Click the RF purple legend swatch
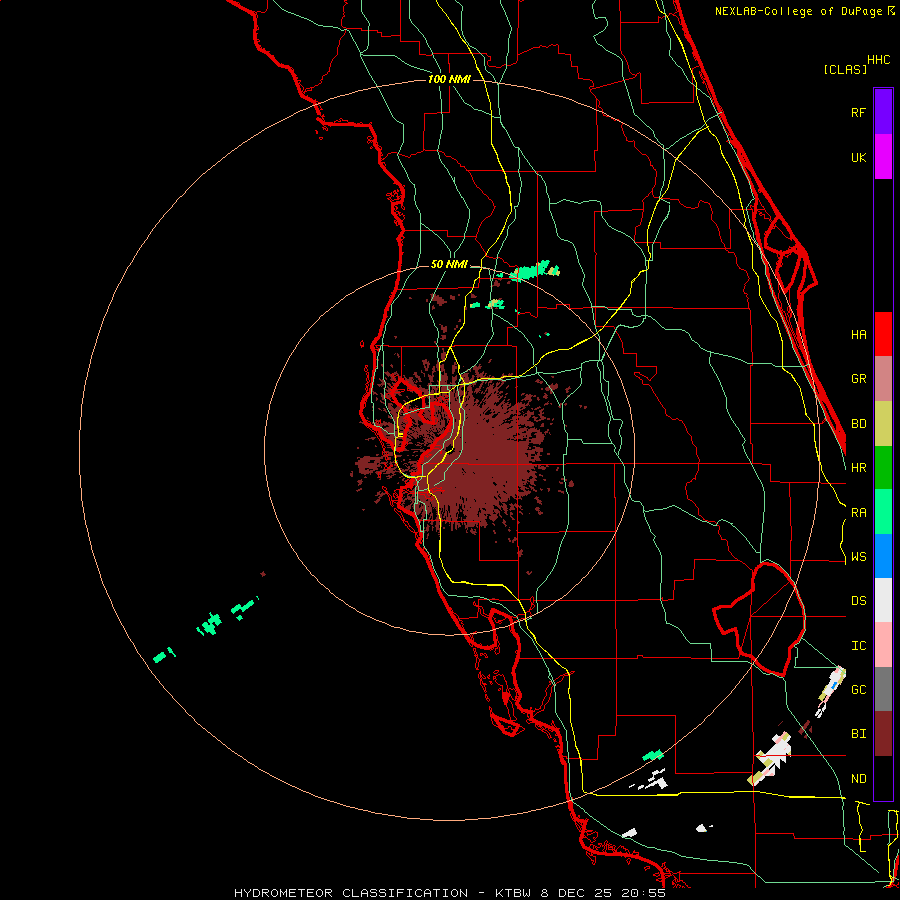This screenshot has height=900, width=900. pyautogui.click(x=883, y=112)
